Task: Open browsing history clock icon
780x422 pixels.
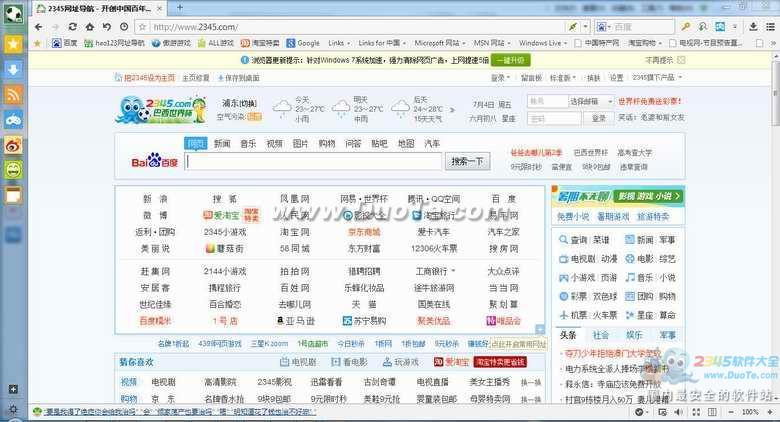Action: (x=124, y=27)
